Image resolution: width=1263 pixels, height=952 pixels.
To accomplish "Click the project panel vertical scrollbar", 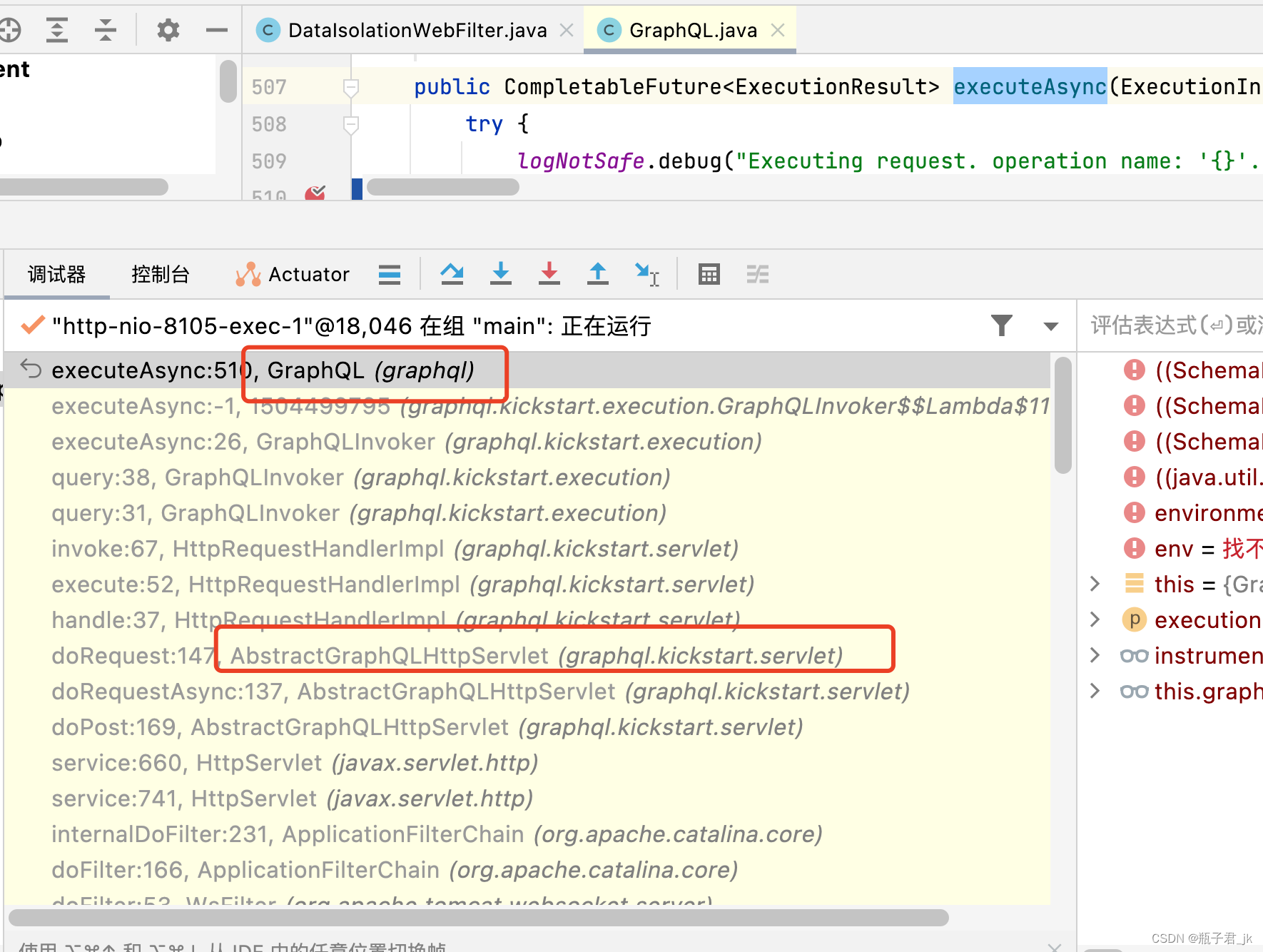I will pyautogui.click(x=228, y=81).
